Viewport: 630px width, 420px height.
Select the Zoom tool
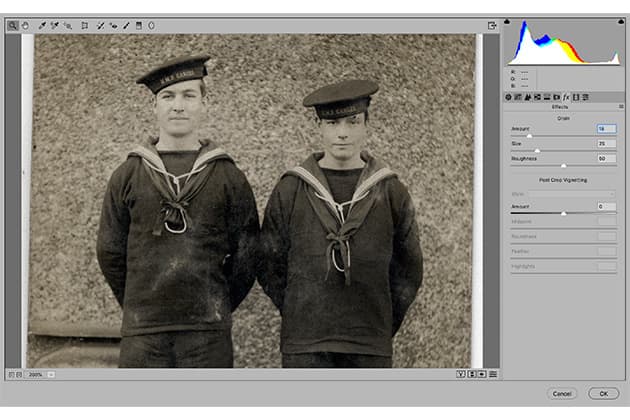coord(13,25)
